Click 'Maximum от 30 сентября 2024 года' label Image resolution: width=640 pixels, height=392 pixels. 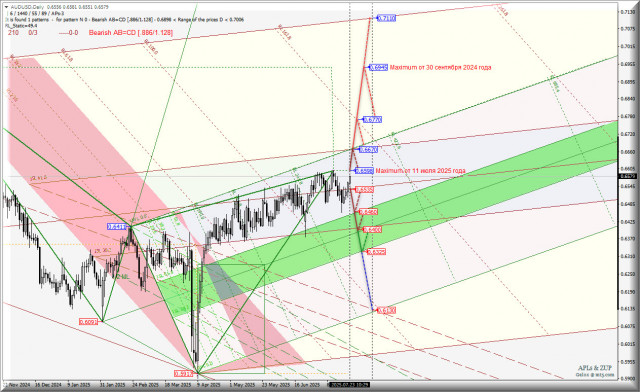click(440, 67)
